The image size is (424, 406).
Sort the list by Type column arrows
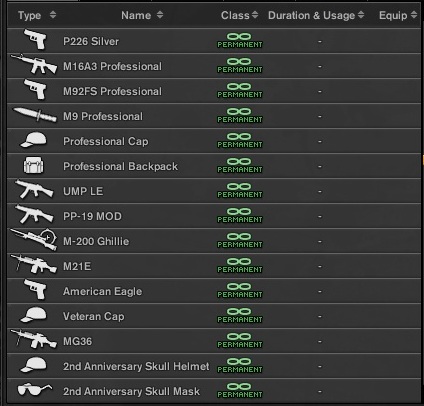coord(53,15)
